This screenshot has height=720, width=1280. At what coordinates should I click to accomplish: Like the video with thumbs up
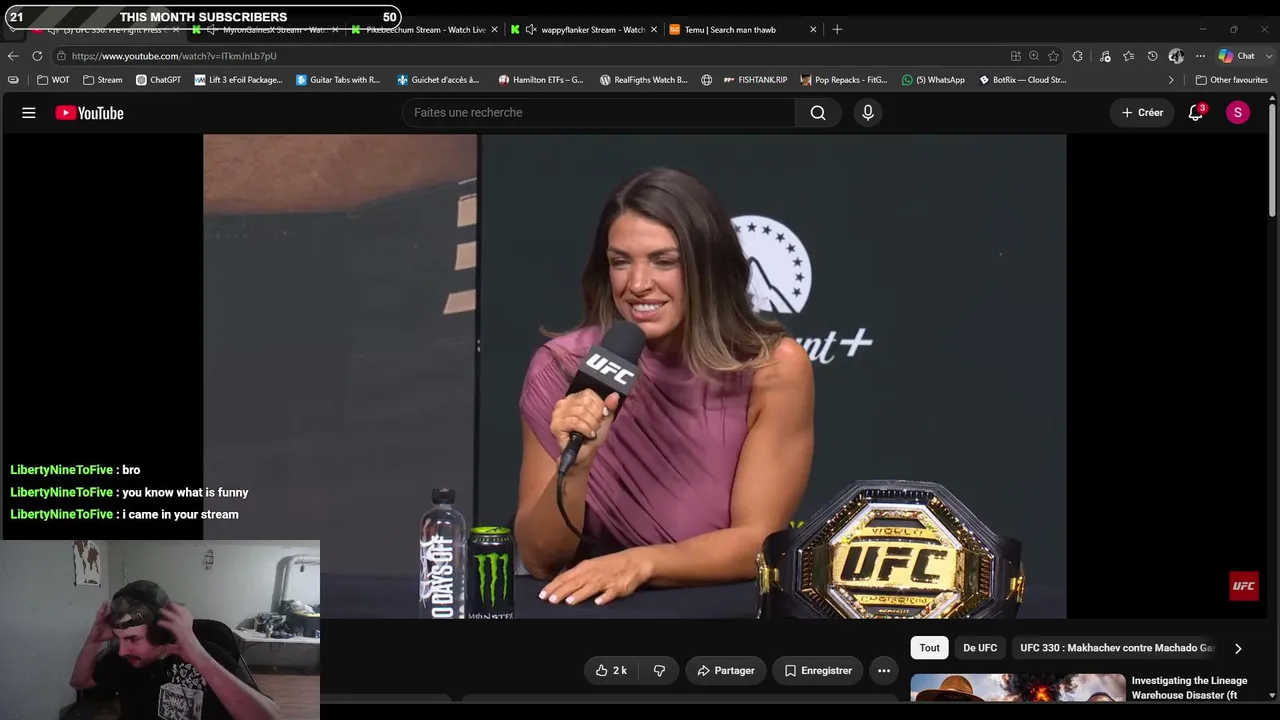[x=611, y=670]
